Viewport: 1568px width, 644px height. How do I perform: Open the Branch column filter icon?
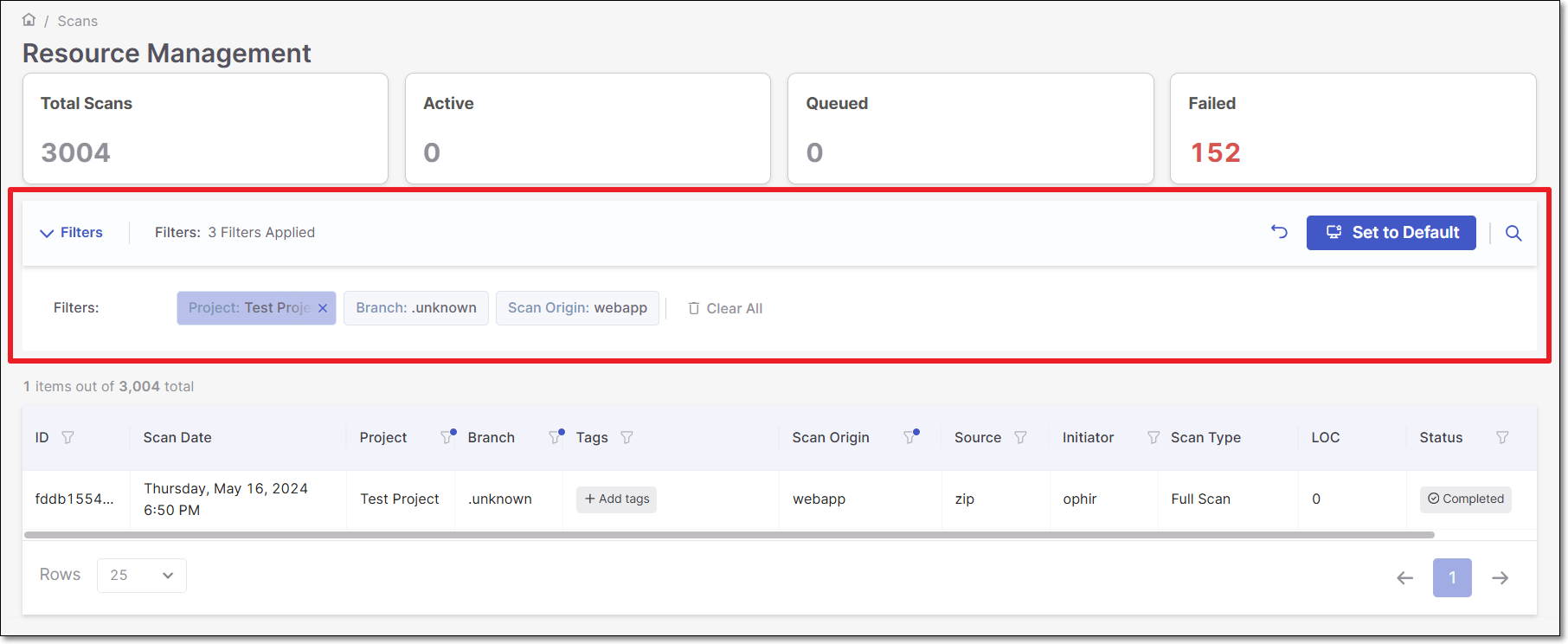555,437
